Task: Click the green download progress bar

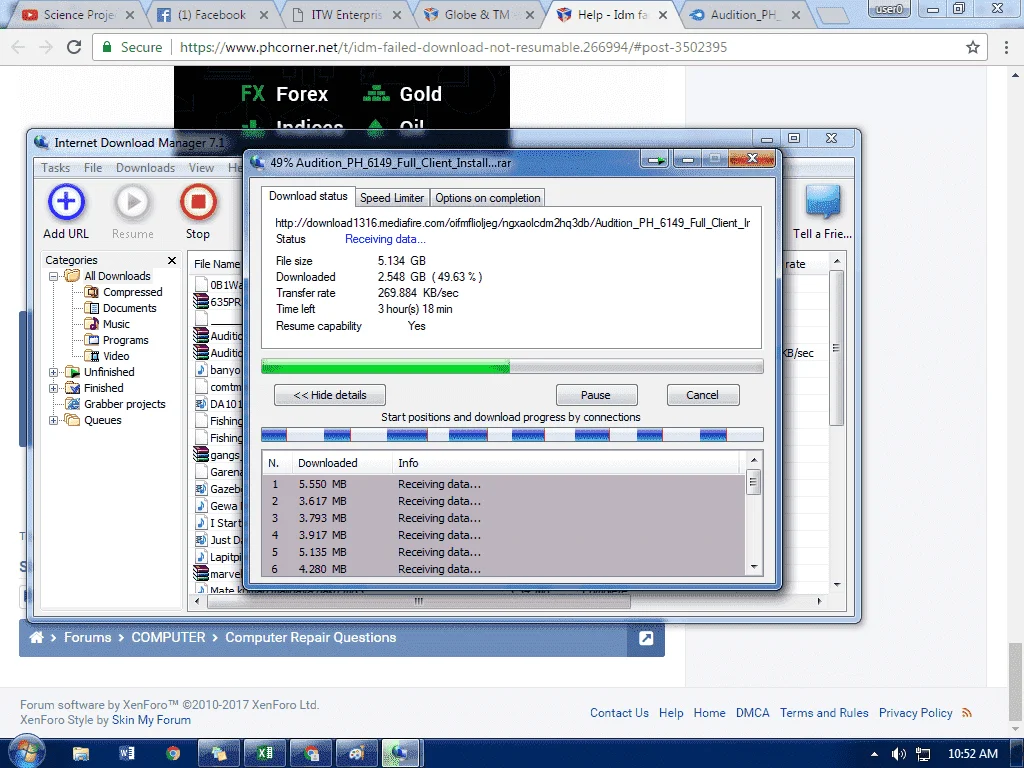Action: point(512,367)
